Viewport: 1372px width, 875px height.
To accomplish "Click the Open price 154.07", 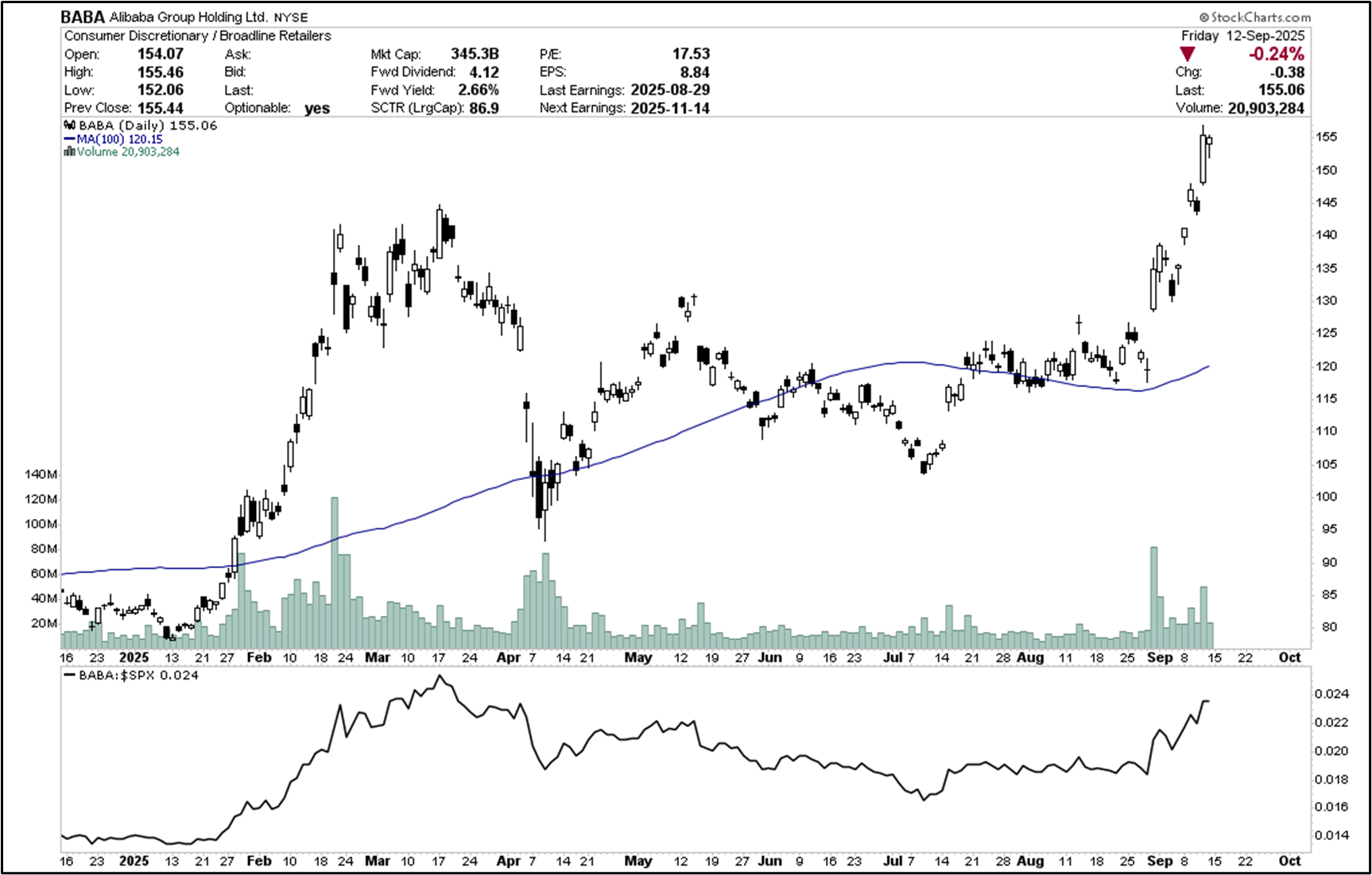I will tap(161, 54).
